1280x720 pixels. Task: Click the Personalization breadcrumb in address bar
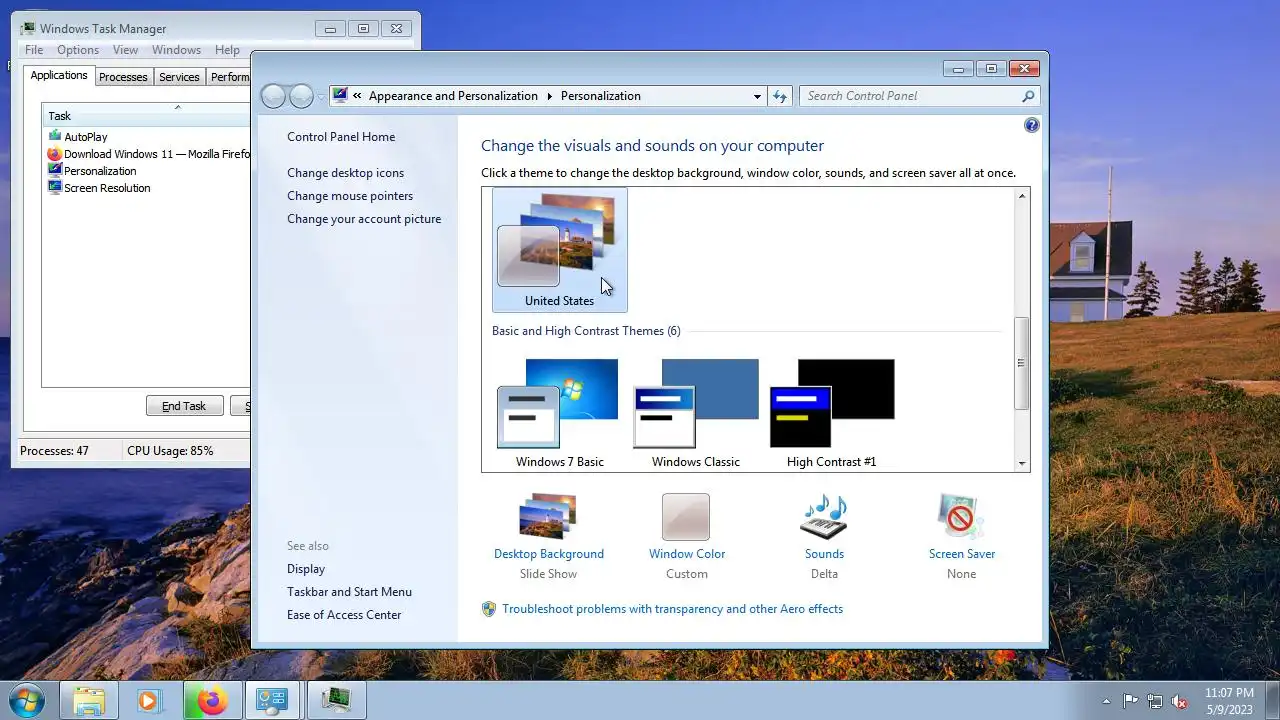coord(601,96)
